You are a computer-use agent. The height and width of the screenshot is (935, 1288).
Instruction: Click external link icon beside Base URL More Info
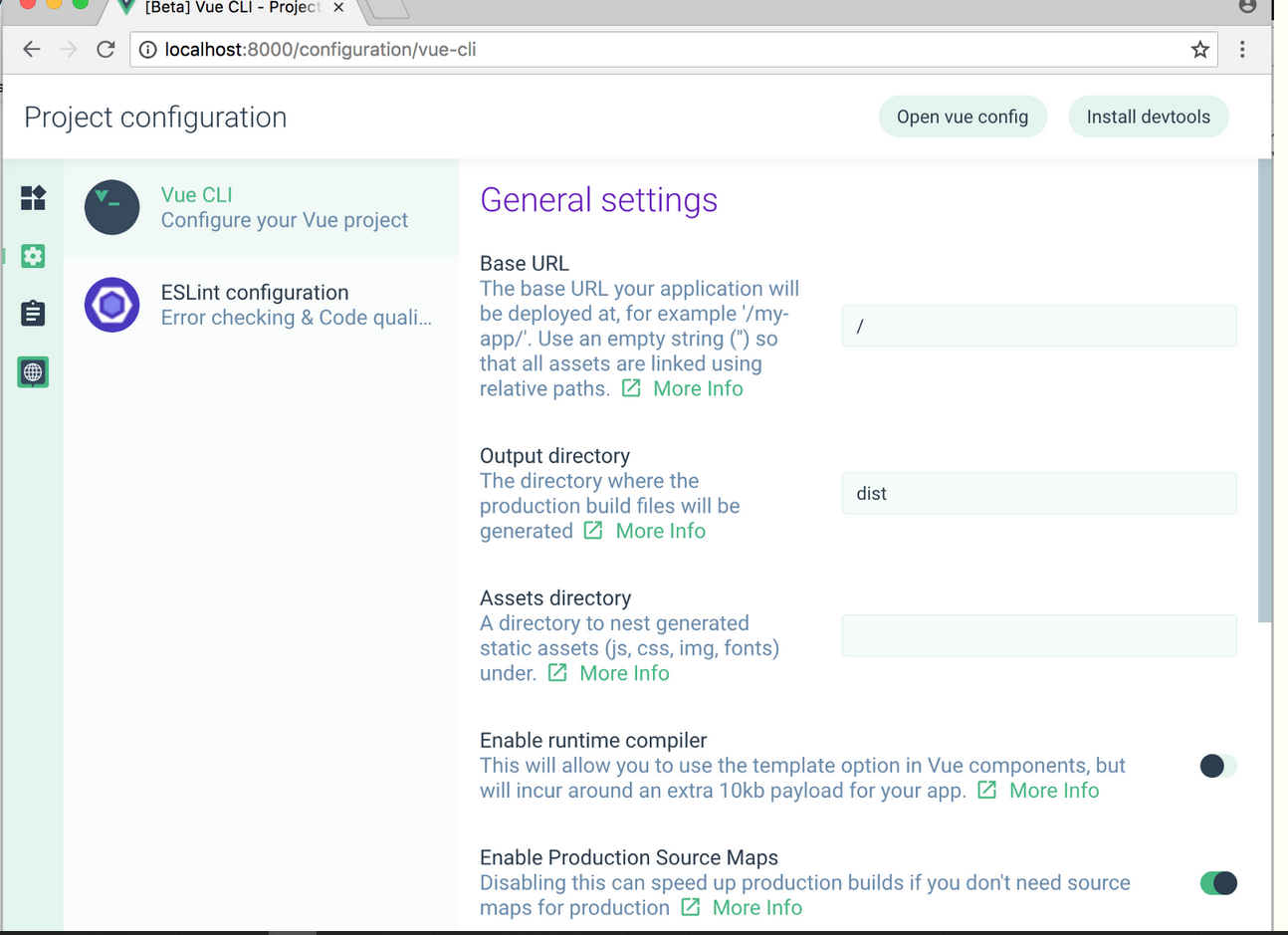(x=631, y=388)
